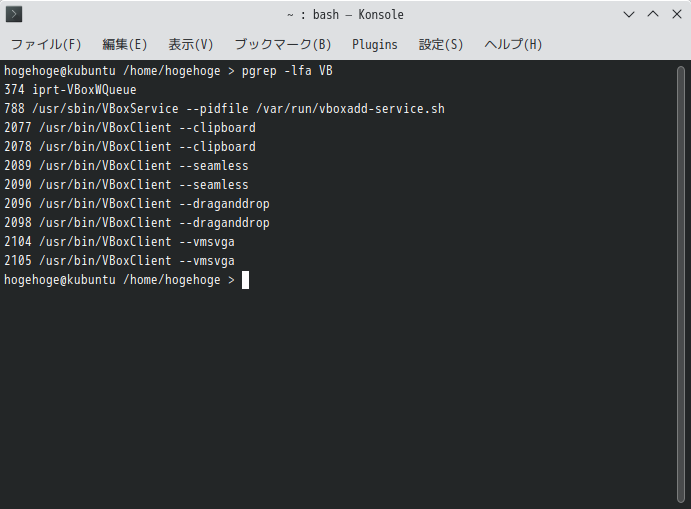Viewport: 691px width, 509px height.
Task: Open the 編集(E) menu
Action: (x=124, y=45)
